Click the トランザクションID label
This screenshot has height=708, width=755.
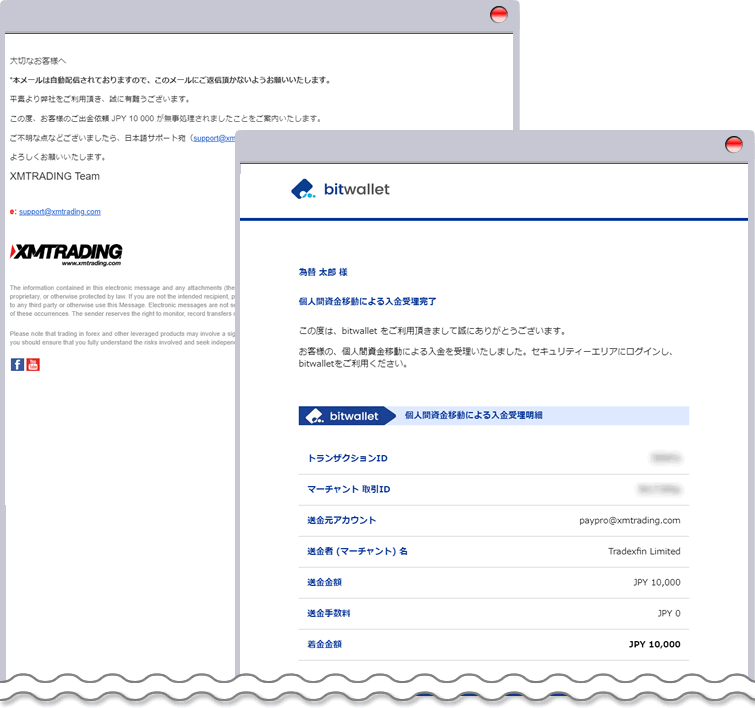347,458
